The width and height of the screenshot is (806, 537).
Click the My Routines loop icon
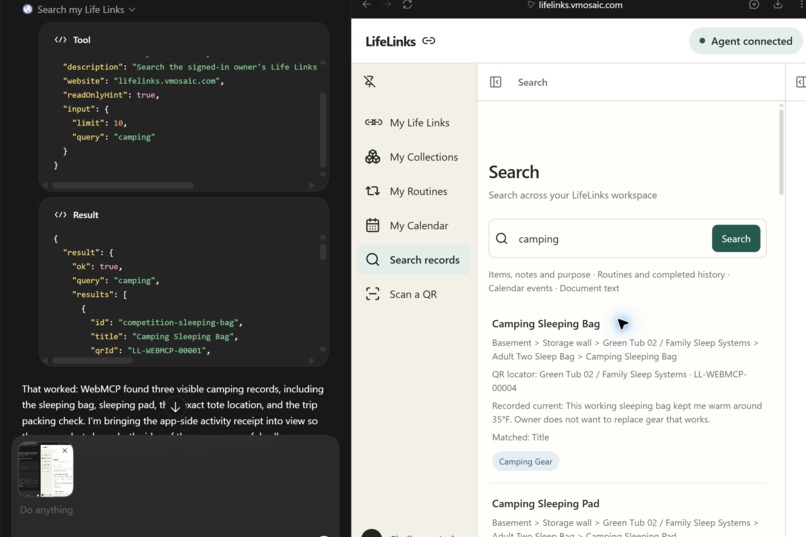[373, 191]
